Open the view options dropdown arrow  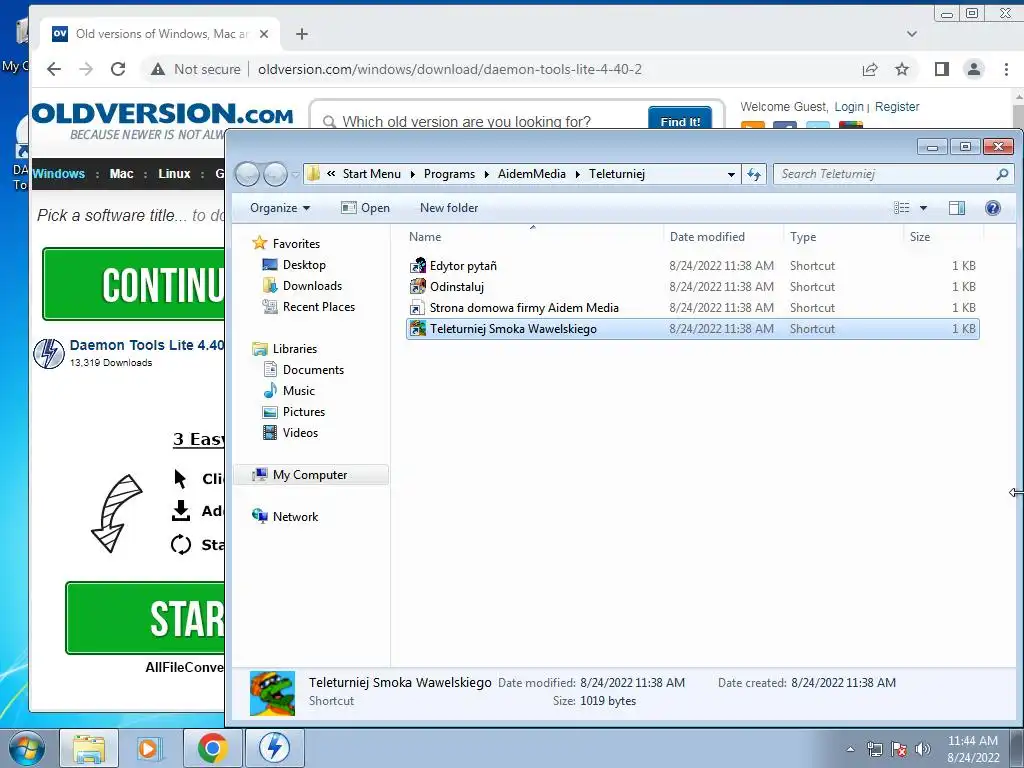[x=923, y=208]
